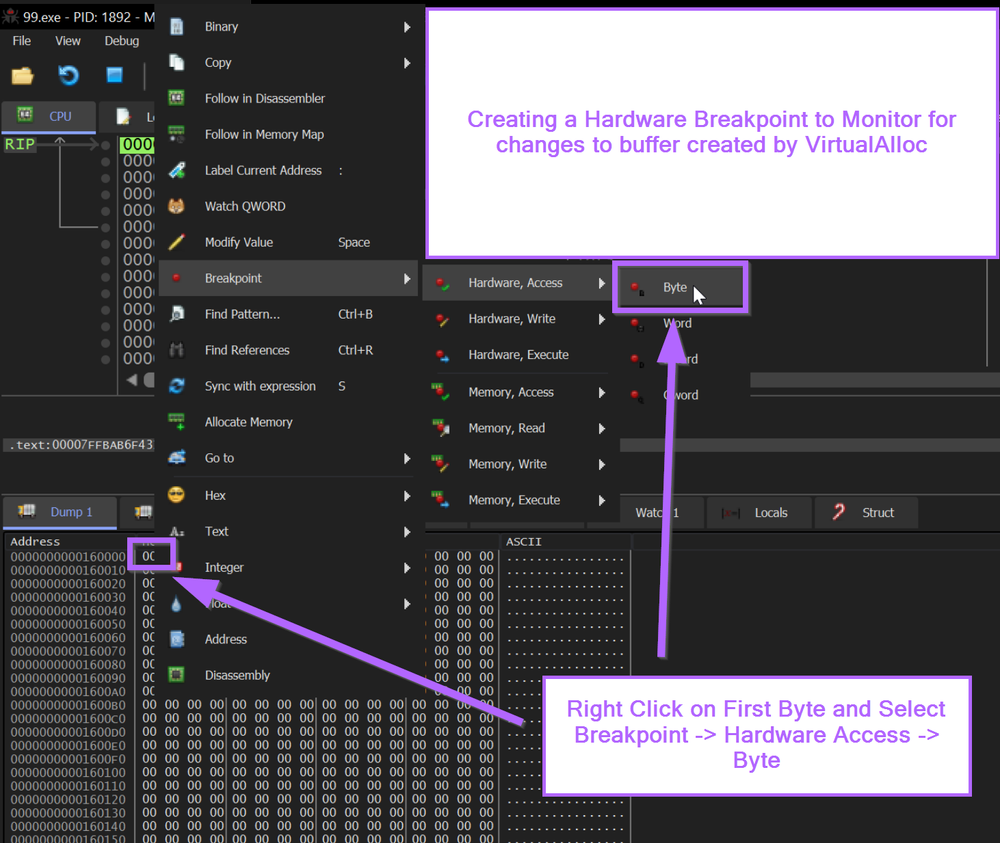Open the Debug menu
Screen dimensions: 1000x843
click(122, 41)
